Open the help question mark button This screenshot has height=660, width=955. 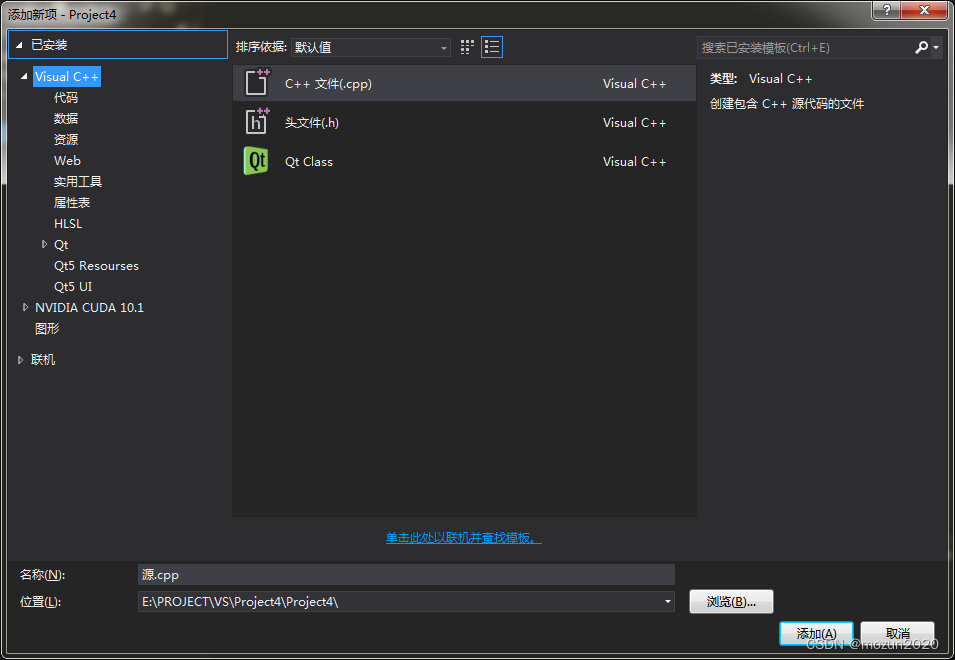click(886, 10)
